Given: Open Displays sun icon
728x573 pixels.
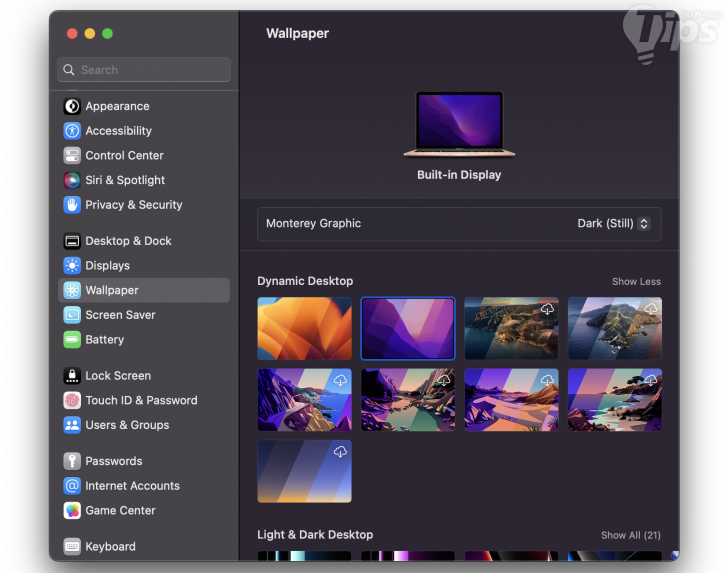Looking at the screenshot, I should click(72, 266).
